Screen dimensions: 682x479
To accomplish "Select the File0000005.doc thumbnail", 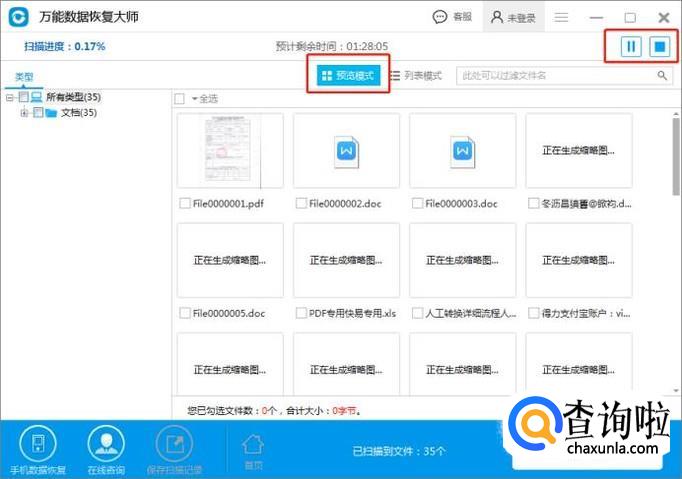I will point(230,260).
